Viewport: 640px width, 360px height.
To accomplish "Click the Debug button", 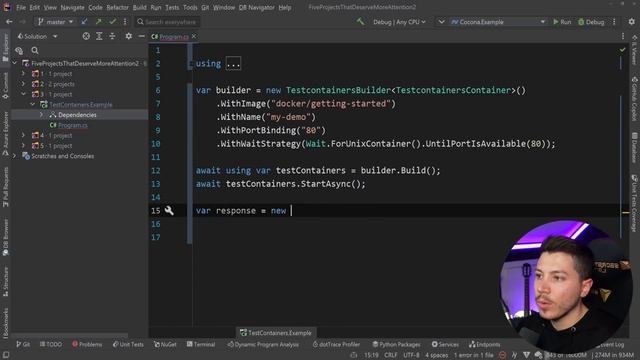I will [591, 22].
